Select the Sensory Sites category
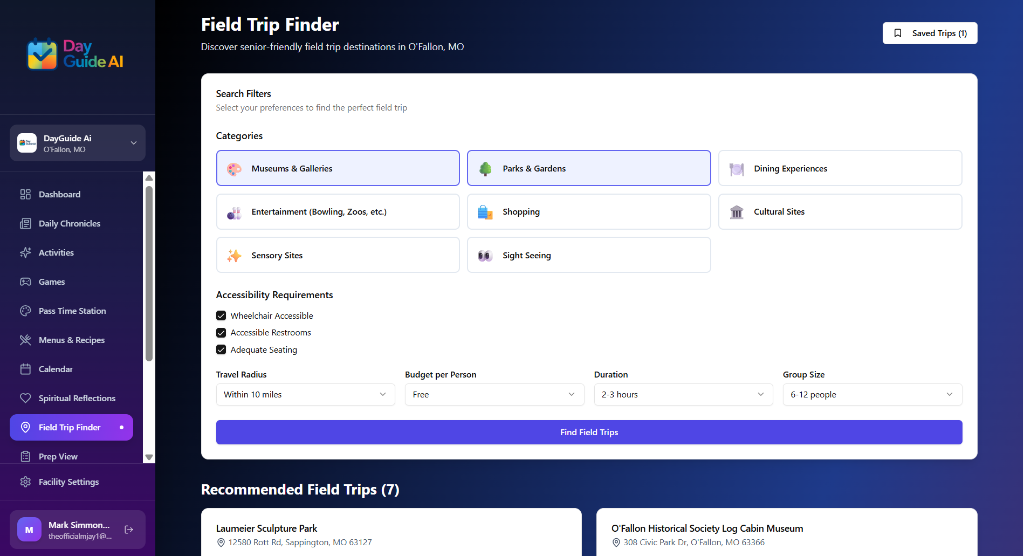The width and height of the screenshot is (1024, 556). point(338,255)
